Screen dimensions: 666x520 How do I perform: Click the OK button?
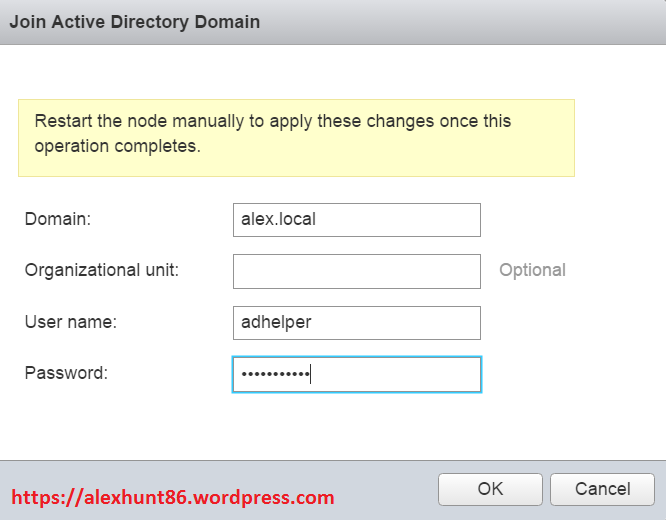click(490, 489)
